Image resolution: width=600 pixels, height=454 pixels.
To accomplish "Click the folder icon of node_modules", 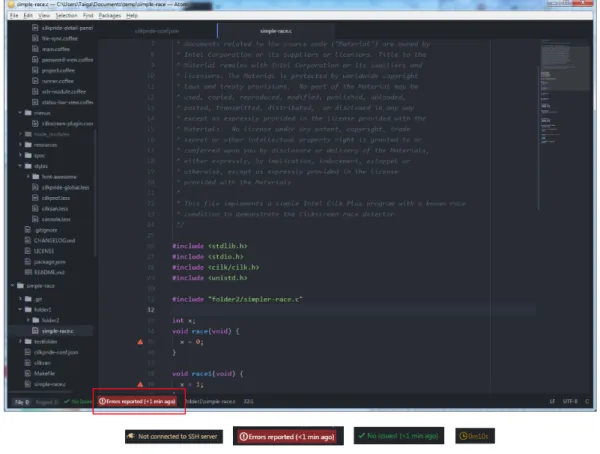I will coord(28,134).
